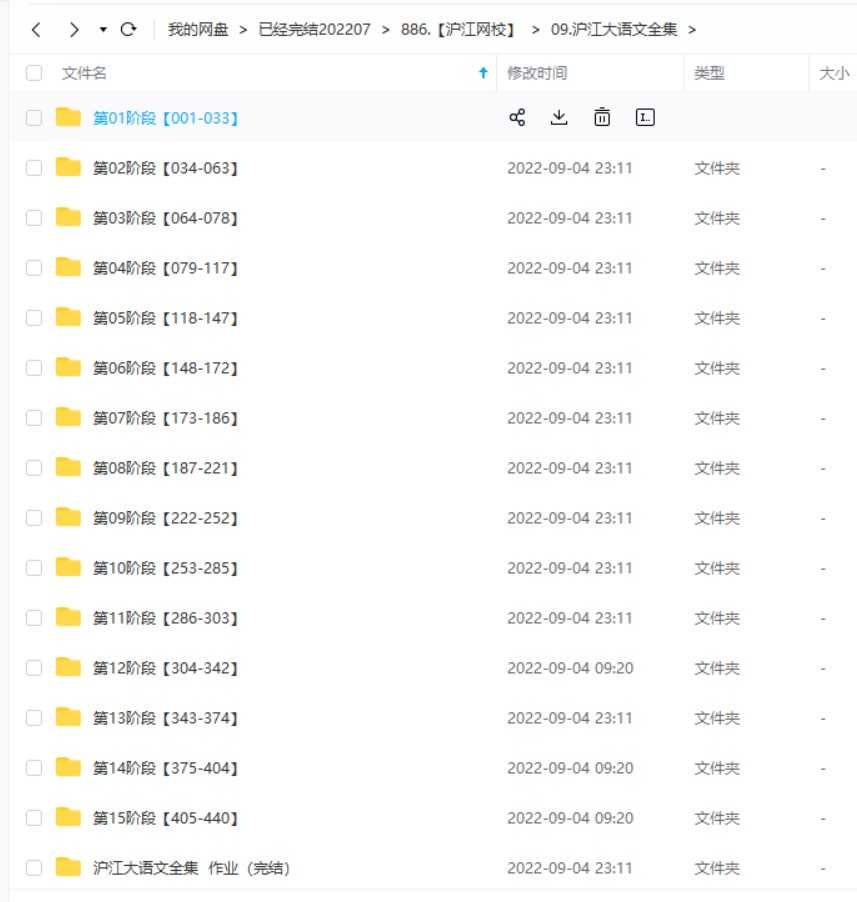Check the box for 第03阶段【064-078】
The width and height of the screenshot is (857, 902).
pos(34,218)
